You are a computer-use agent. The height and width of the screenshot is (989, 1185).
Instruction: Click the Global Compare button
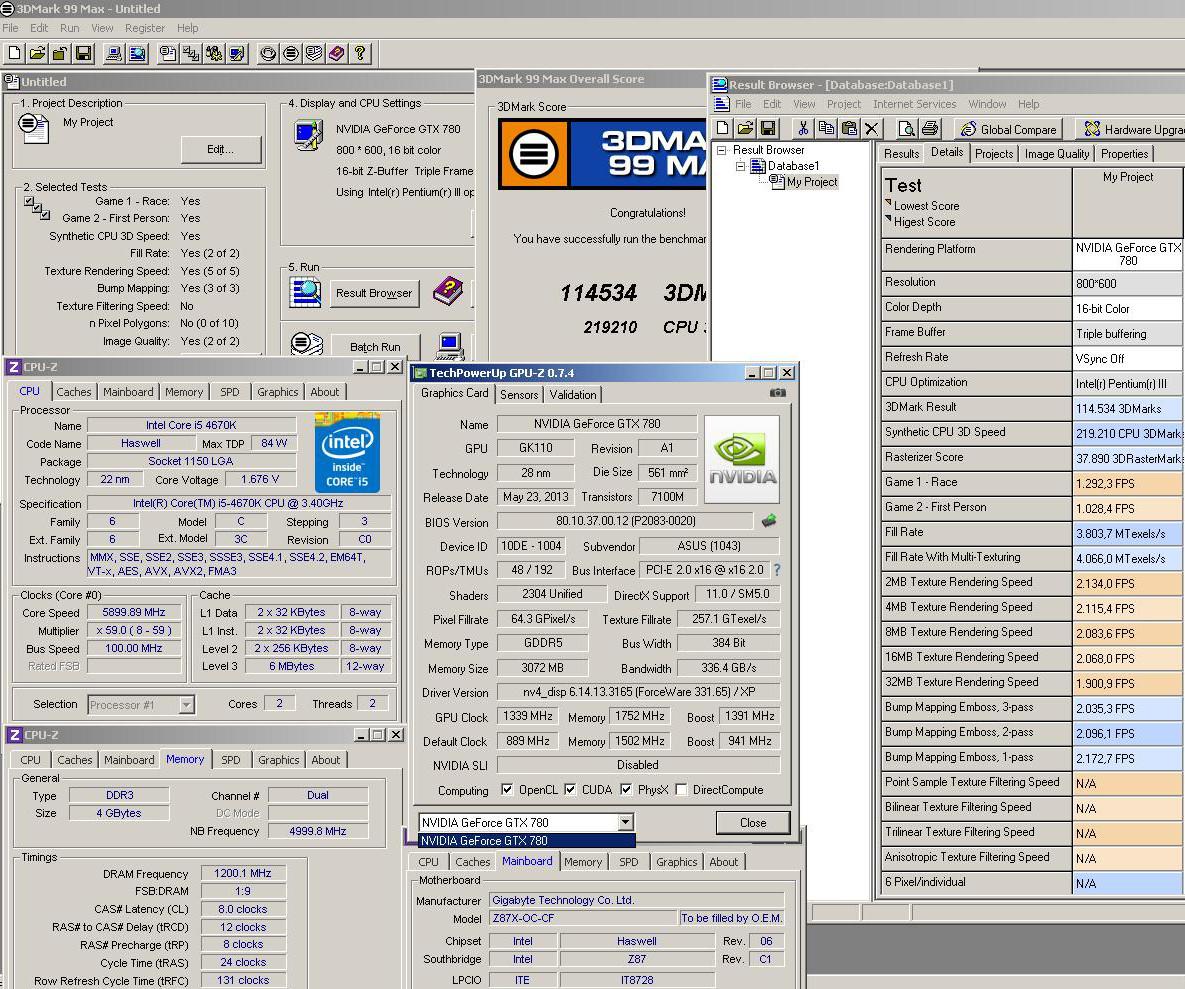(x=1008, y=129)
